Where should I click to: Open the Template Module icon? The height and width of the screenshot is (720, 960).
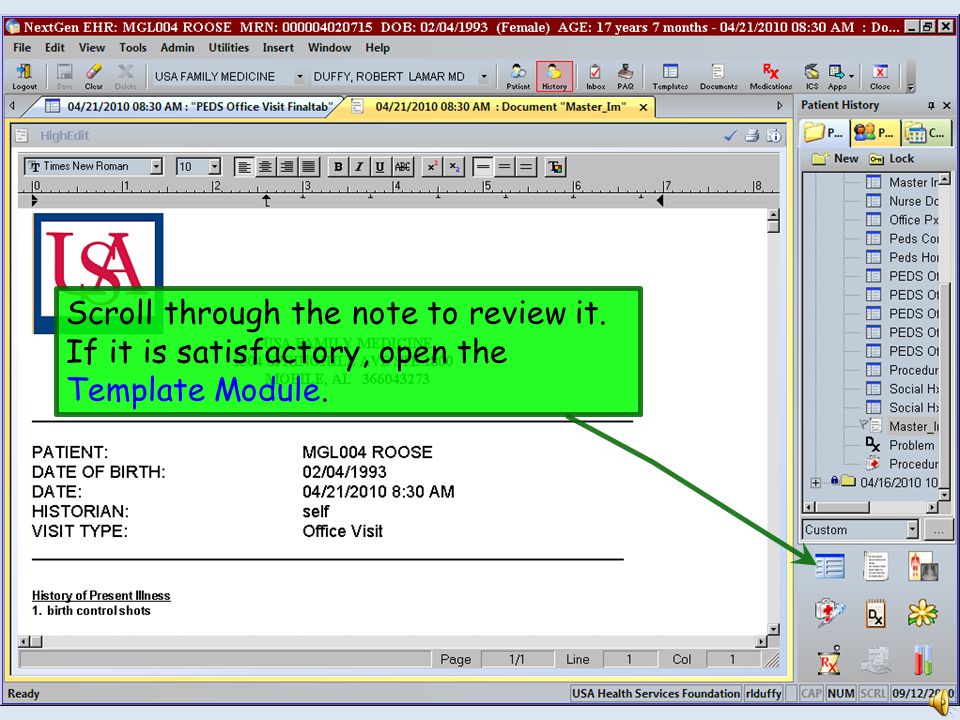pyautogui.click(x=830, y=566)
